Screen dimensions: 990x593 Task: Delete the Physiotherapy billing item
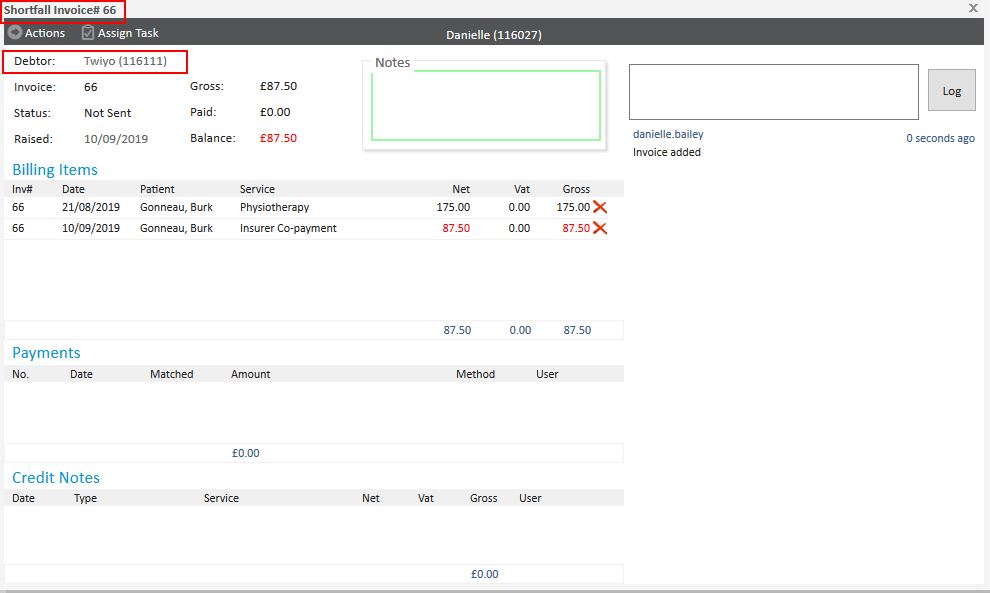pyautogui.click(x=600, y=207)
